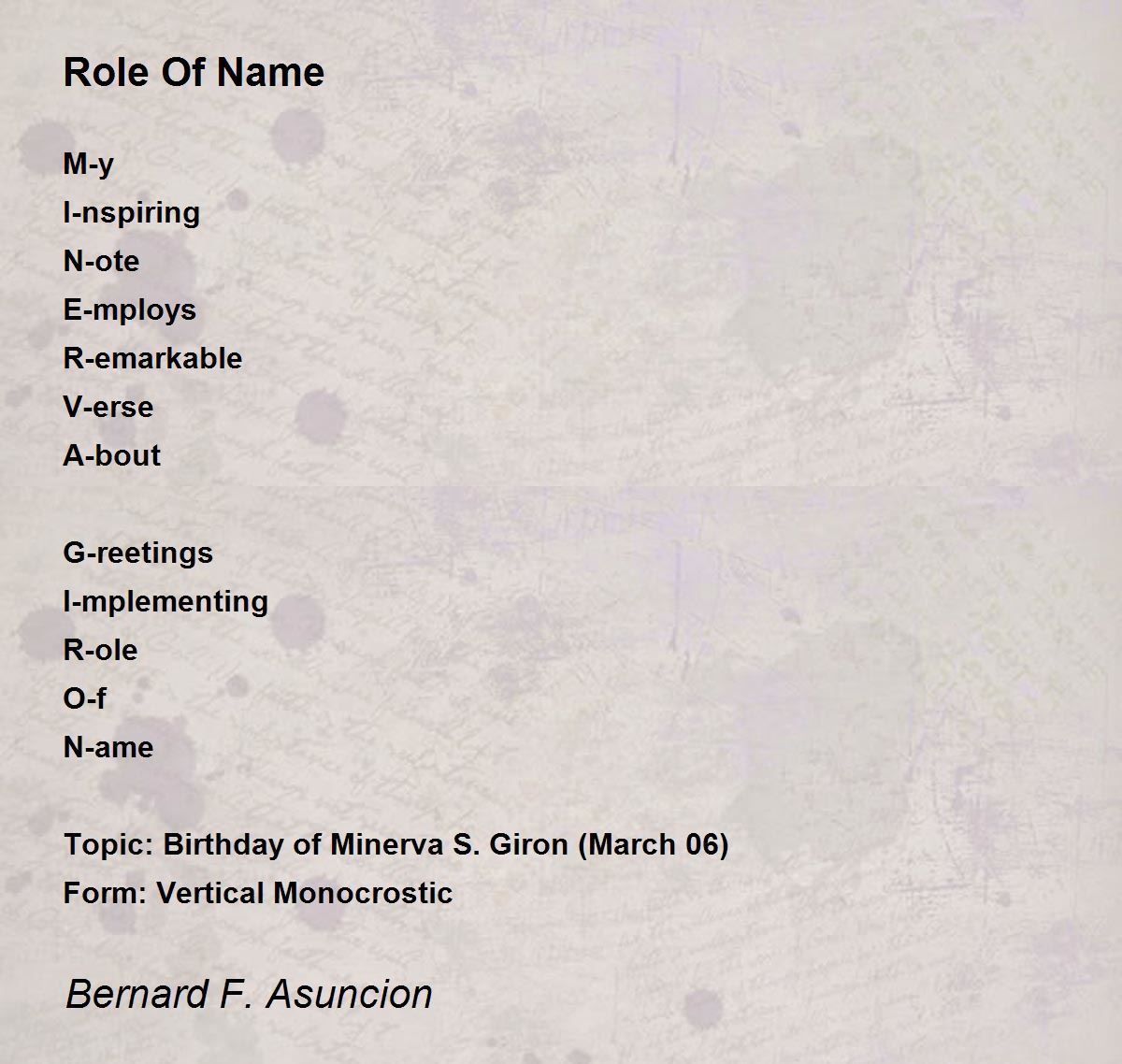Click the date text (March 06)
The height and width of the screenshot is (1064, 1122).
654,845
